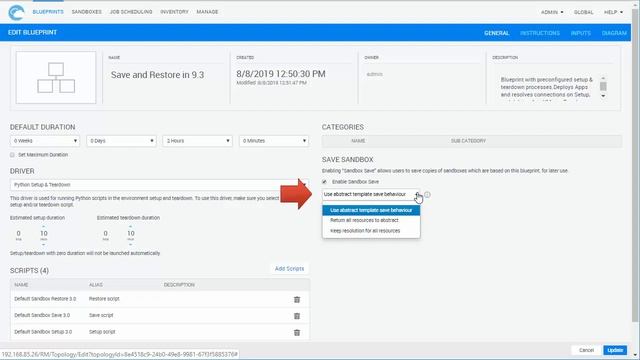Viewport: 640px width, 360px height.
Task: Open the MANAGE section
Action: pos(207,12)
